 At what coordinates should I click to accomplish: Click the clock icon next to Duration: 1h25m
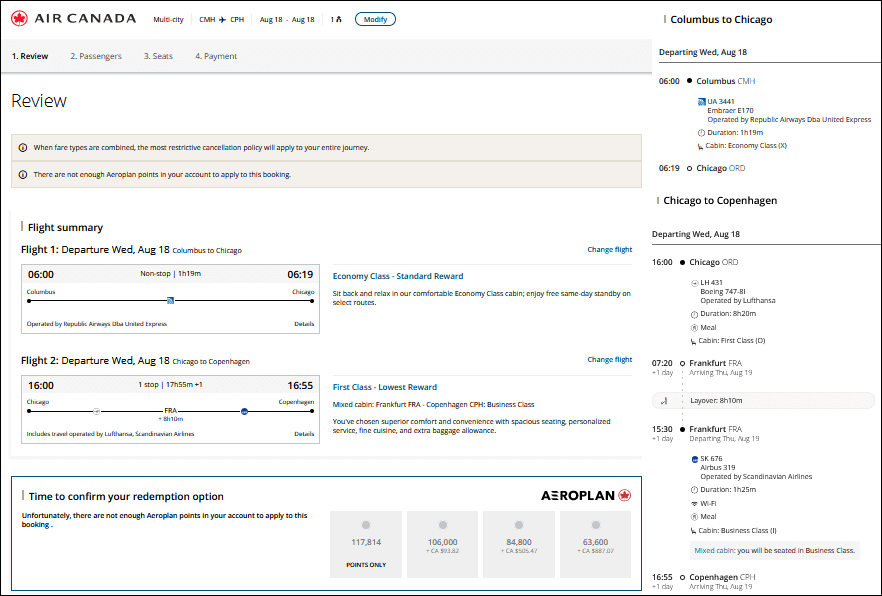click(x=694, y=490)
